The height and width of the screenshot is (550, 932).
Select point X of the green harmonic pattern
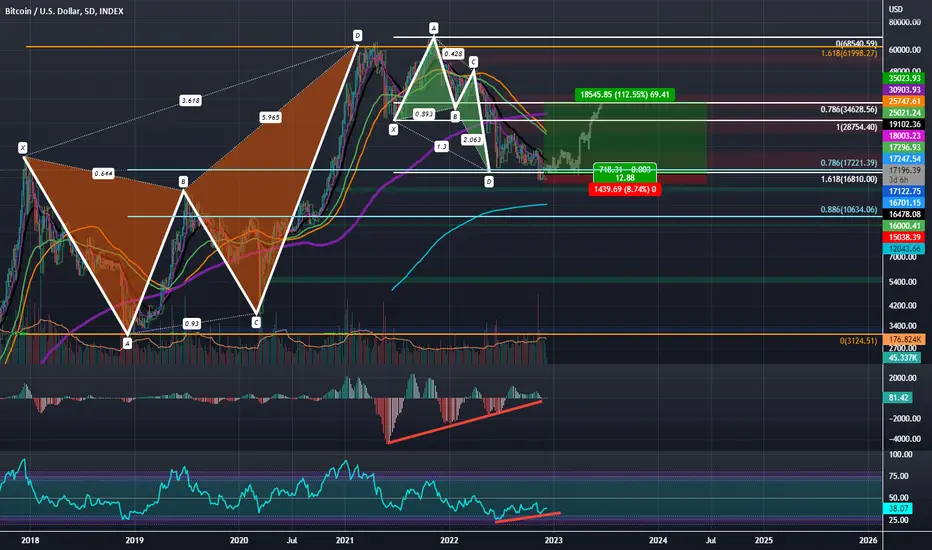click(x=393, y=129)
